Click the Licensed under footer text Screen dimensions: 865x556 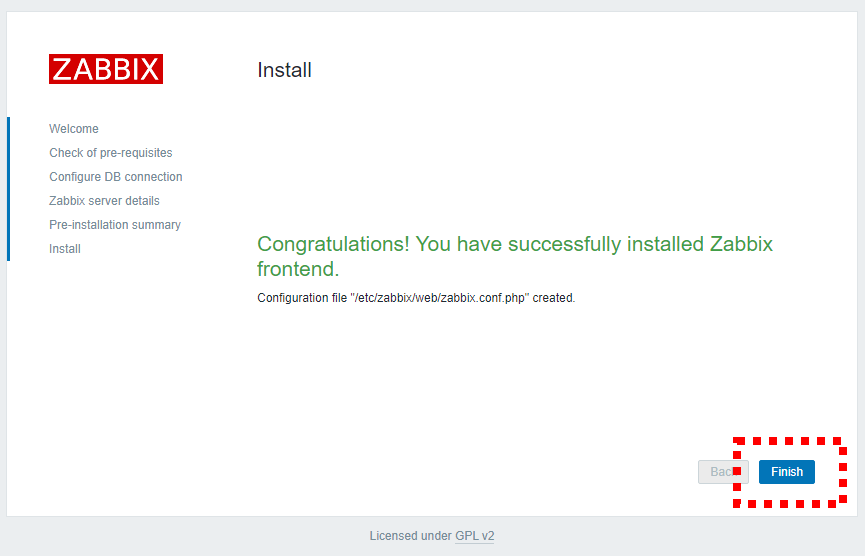[410, 536]
